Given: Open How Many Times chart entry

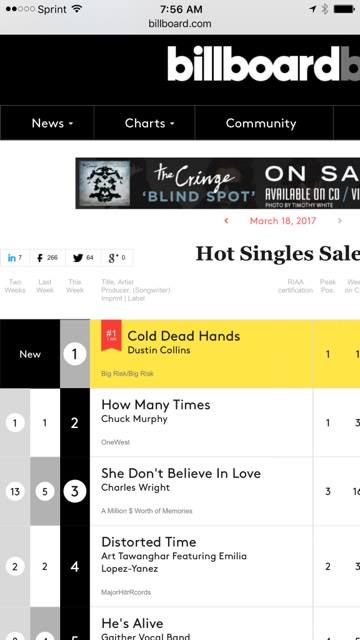Looking at the screenshot, I should [x=156, y=404].
